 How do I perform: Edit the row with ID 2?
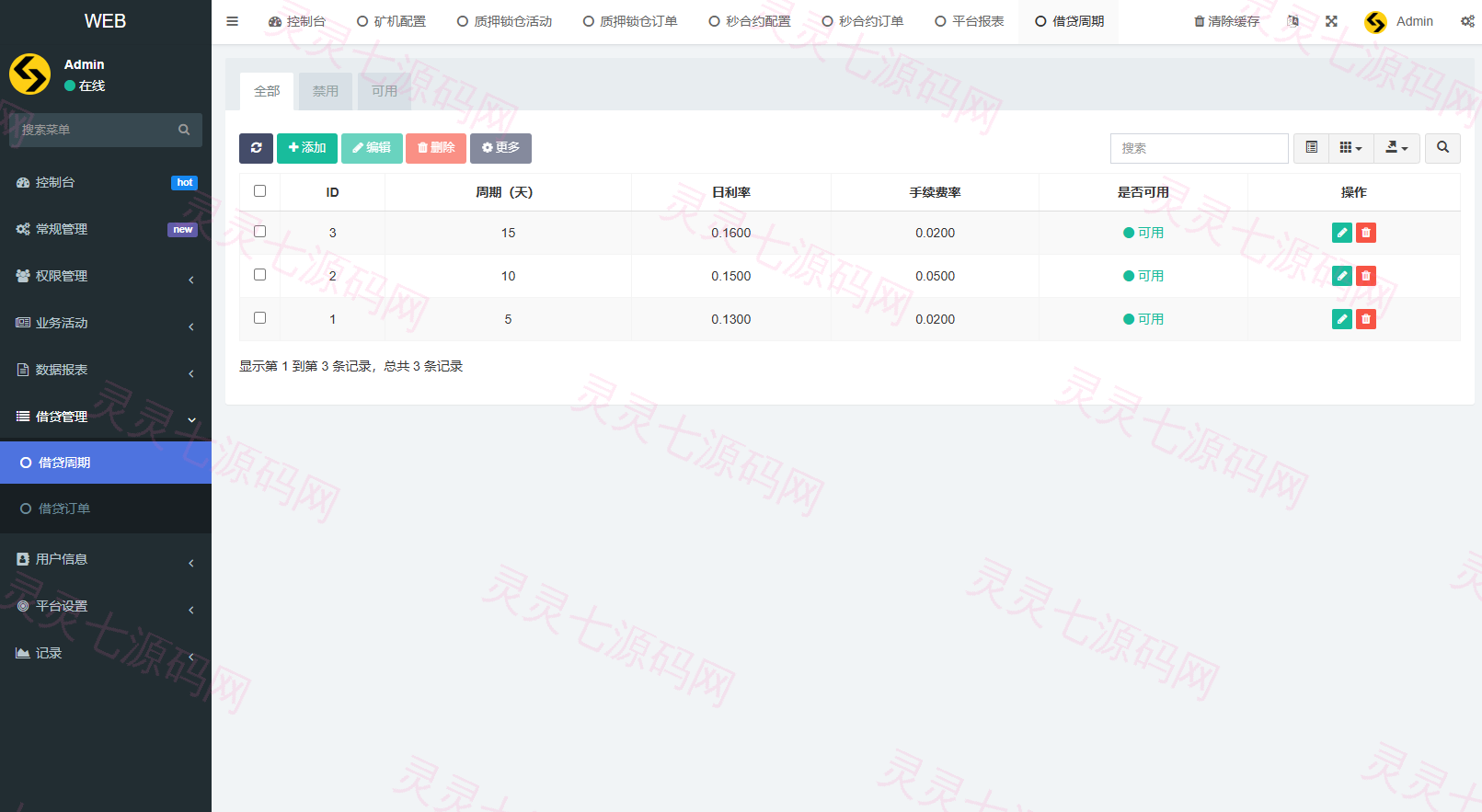[x=1342, y=276]
